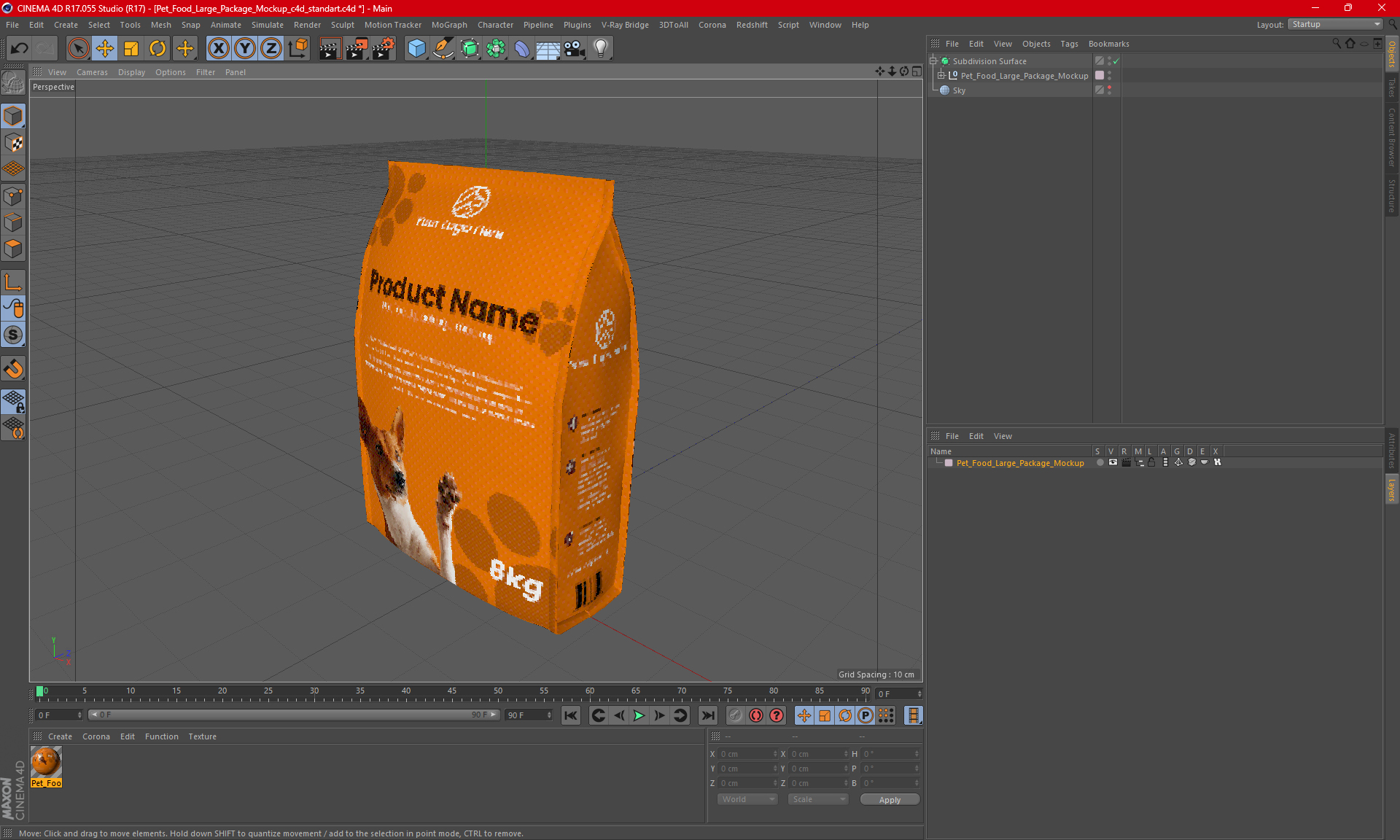
Task: Click the Undo arrow icon
Action: [x=20, y=49]
